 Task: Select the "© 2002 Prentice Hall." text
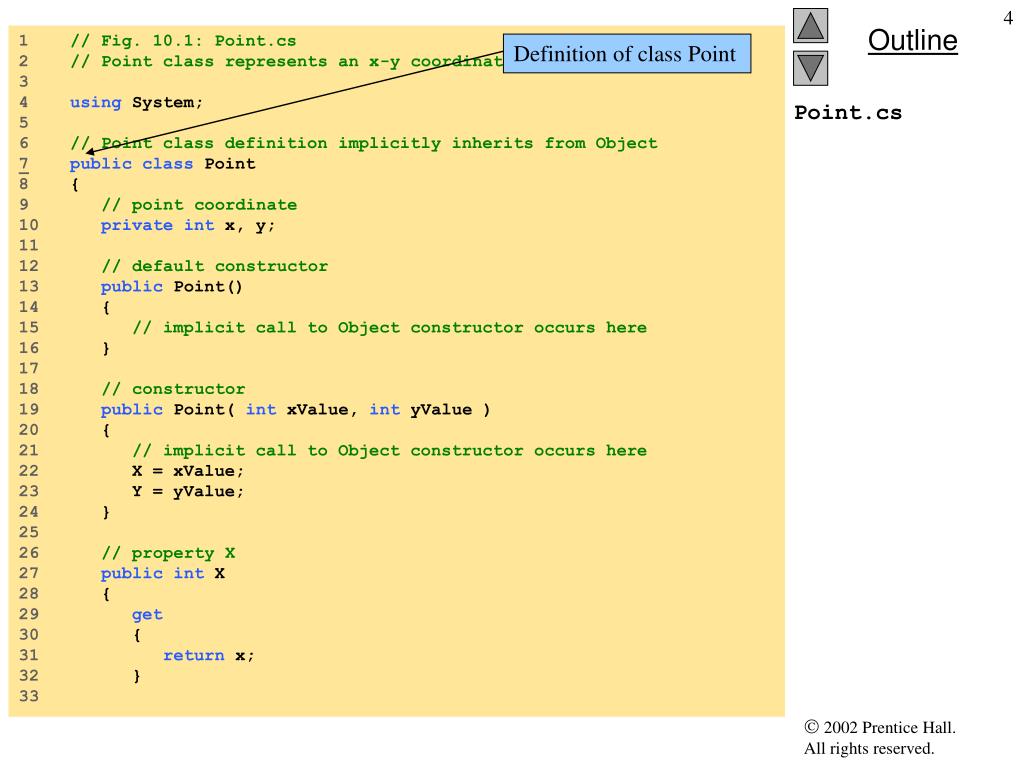(880, 728)
